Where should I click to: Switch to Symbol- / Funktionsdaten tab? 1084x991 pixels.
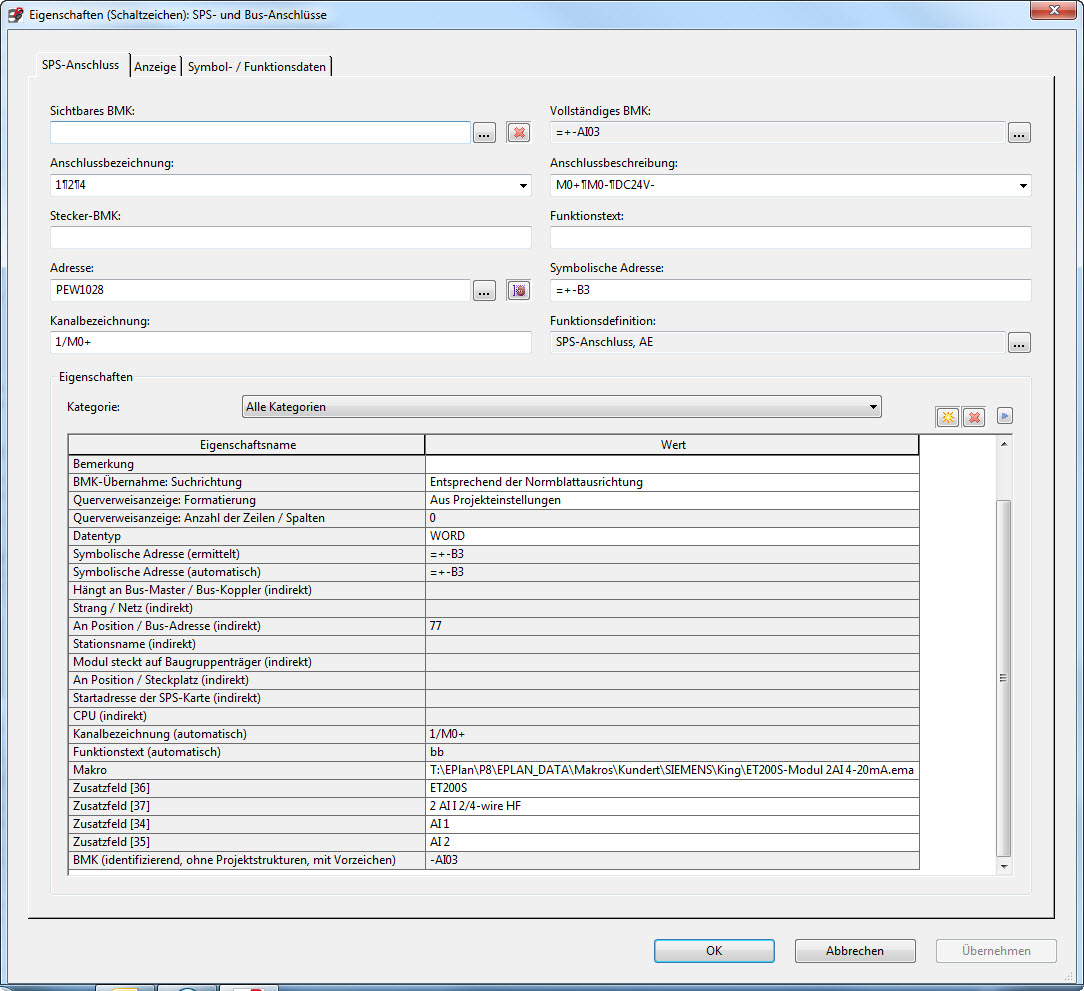coord(256,66)
